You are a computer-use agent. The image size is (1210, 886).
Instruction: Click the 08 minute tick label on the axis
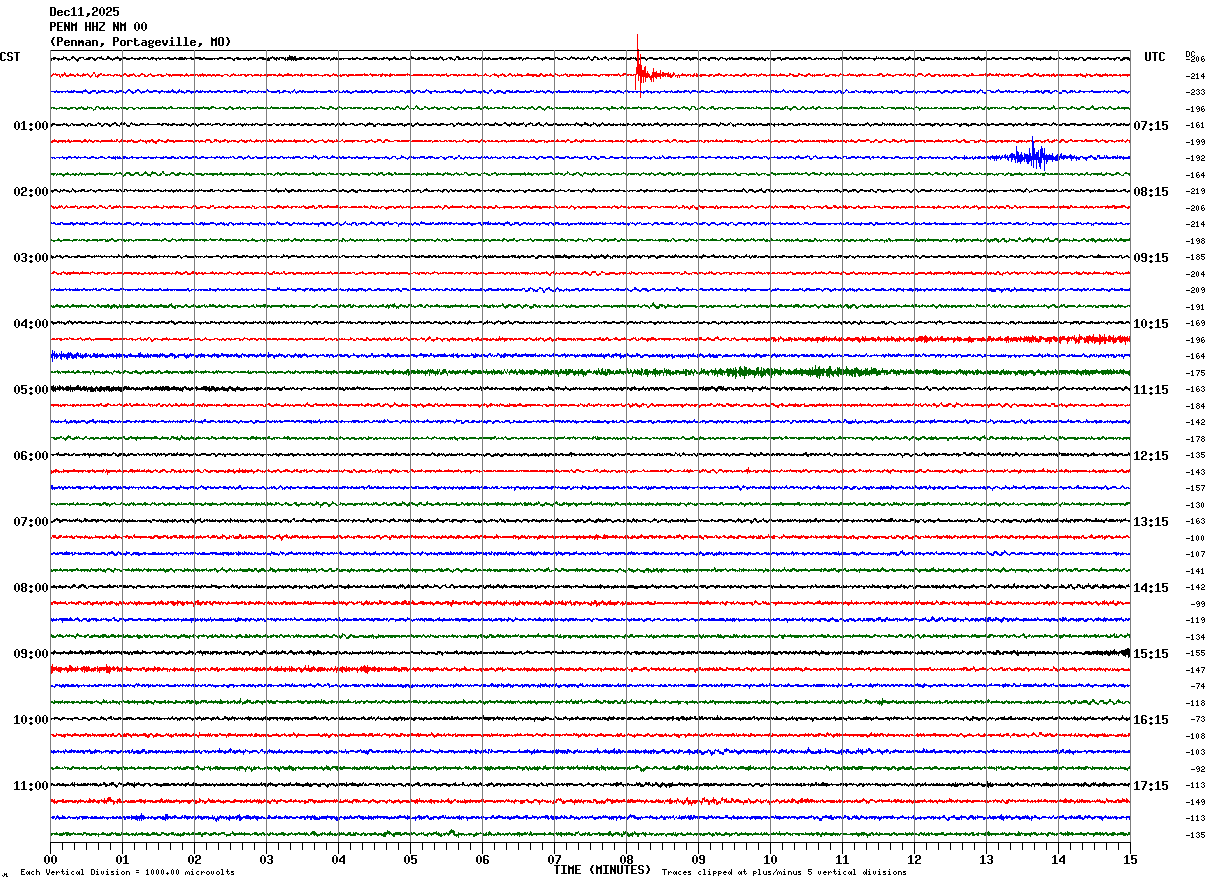pos(627,859)
